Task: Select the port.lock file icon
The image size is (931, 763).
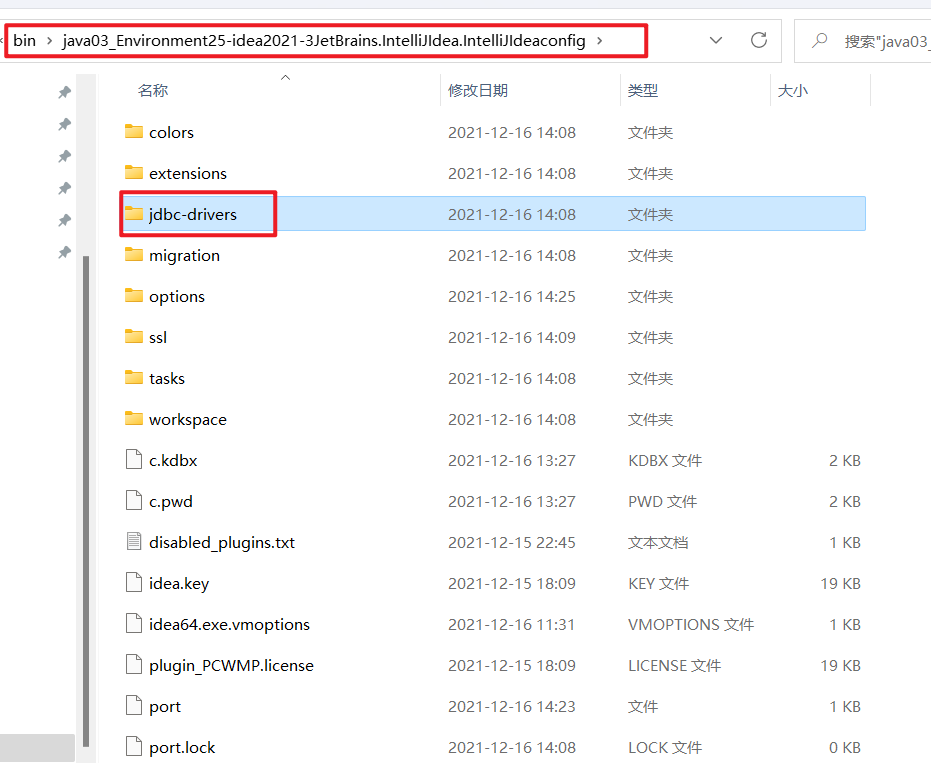Action: tap(135, 747)
